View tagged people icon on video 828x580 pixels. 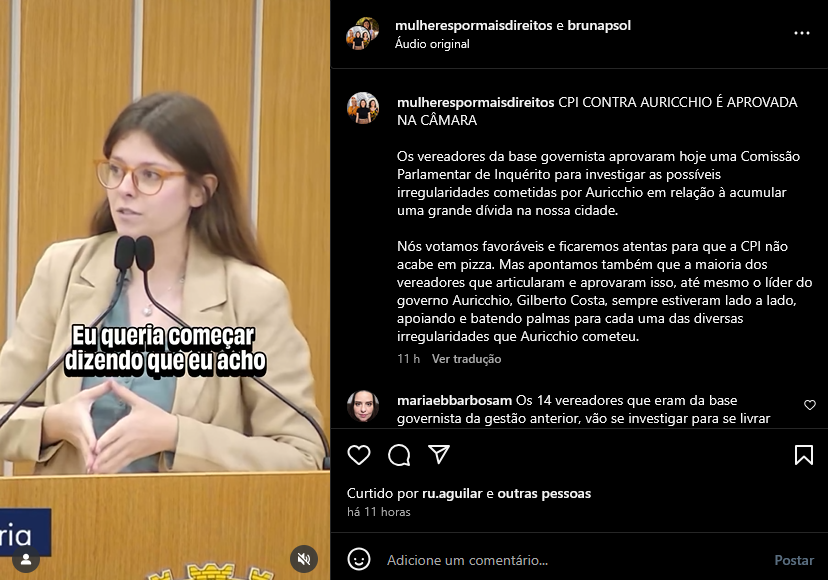[x=26, y=559]
